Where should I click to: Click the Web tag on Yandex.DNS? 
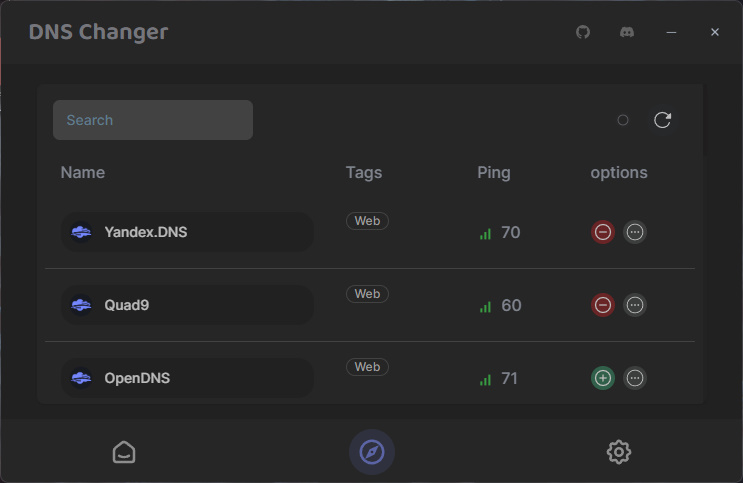click(x=367, y=221)
